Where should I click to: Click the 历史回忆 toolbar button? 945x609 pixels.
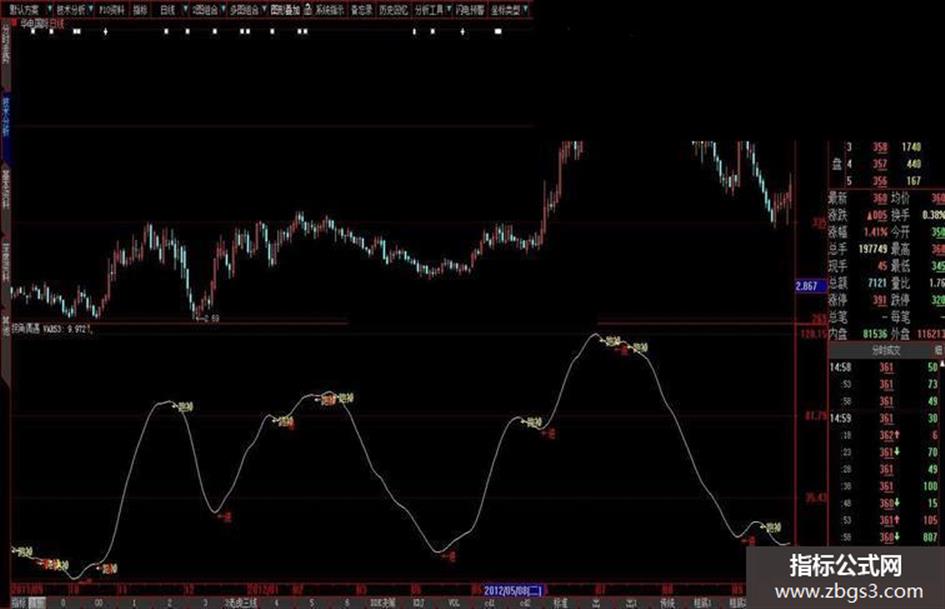[x=394, y=10]
